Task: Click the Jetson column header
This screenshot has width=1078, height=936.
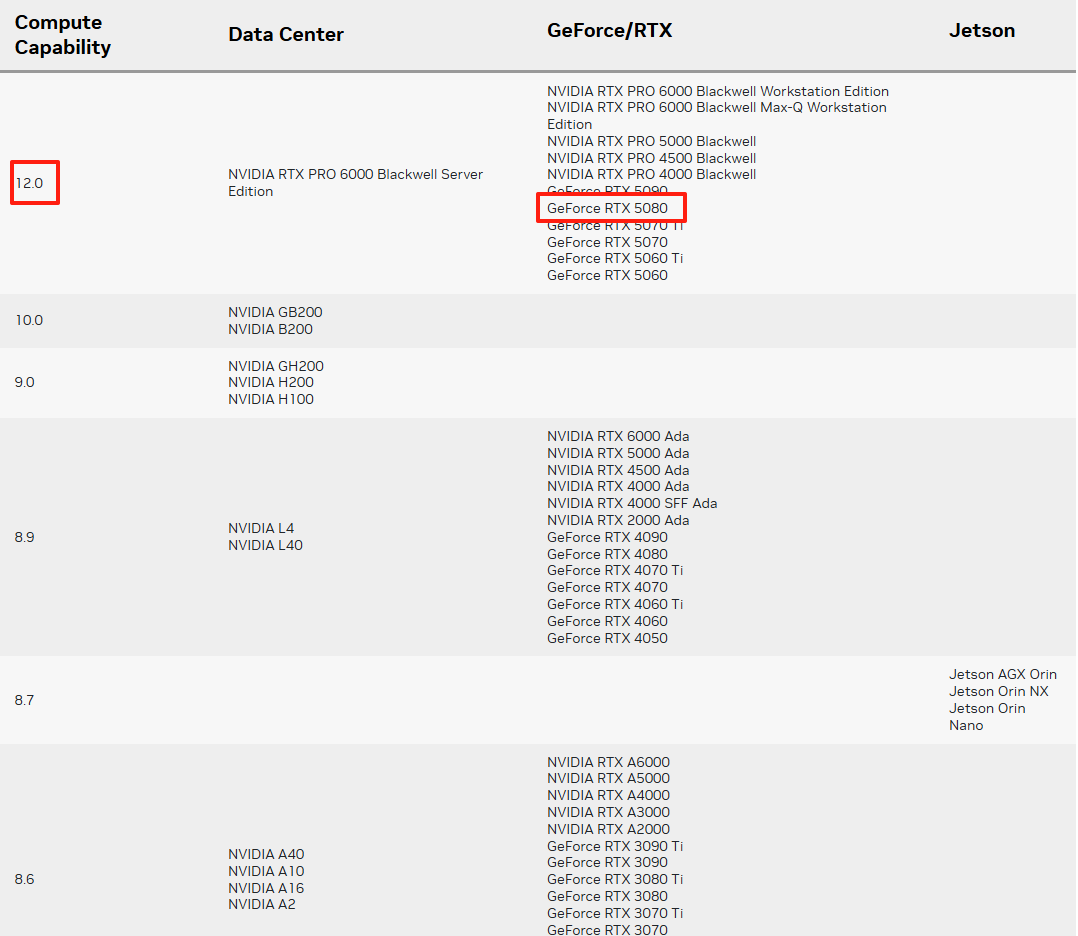Action: 982,30
